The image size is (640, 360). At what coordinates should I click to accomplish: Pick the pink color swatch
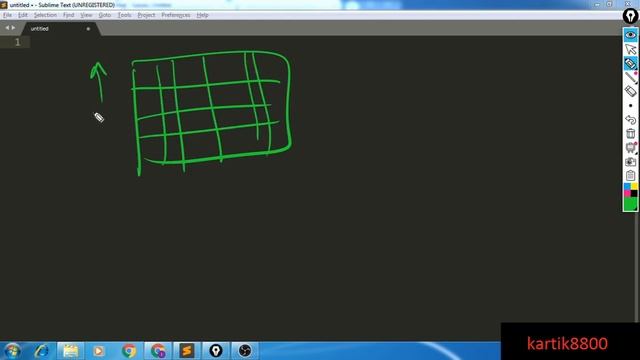[x=627, y=193]
